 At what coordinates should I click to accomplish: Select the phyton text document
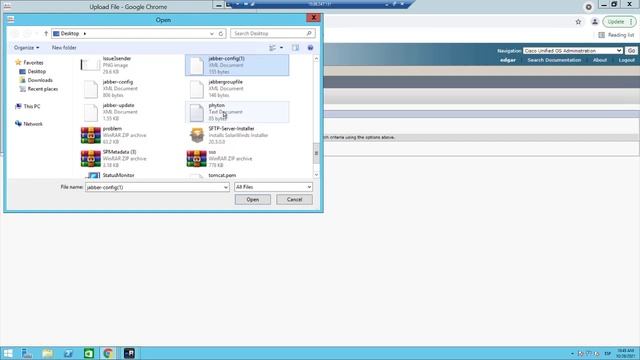[x=237, y=112]
